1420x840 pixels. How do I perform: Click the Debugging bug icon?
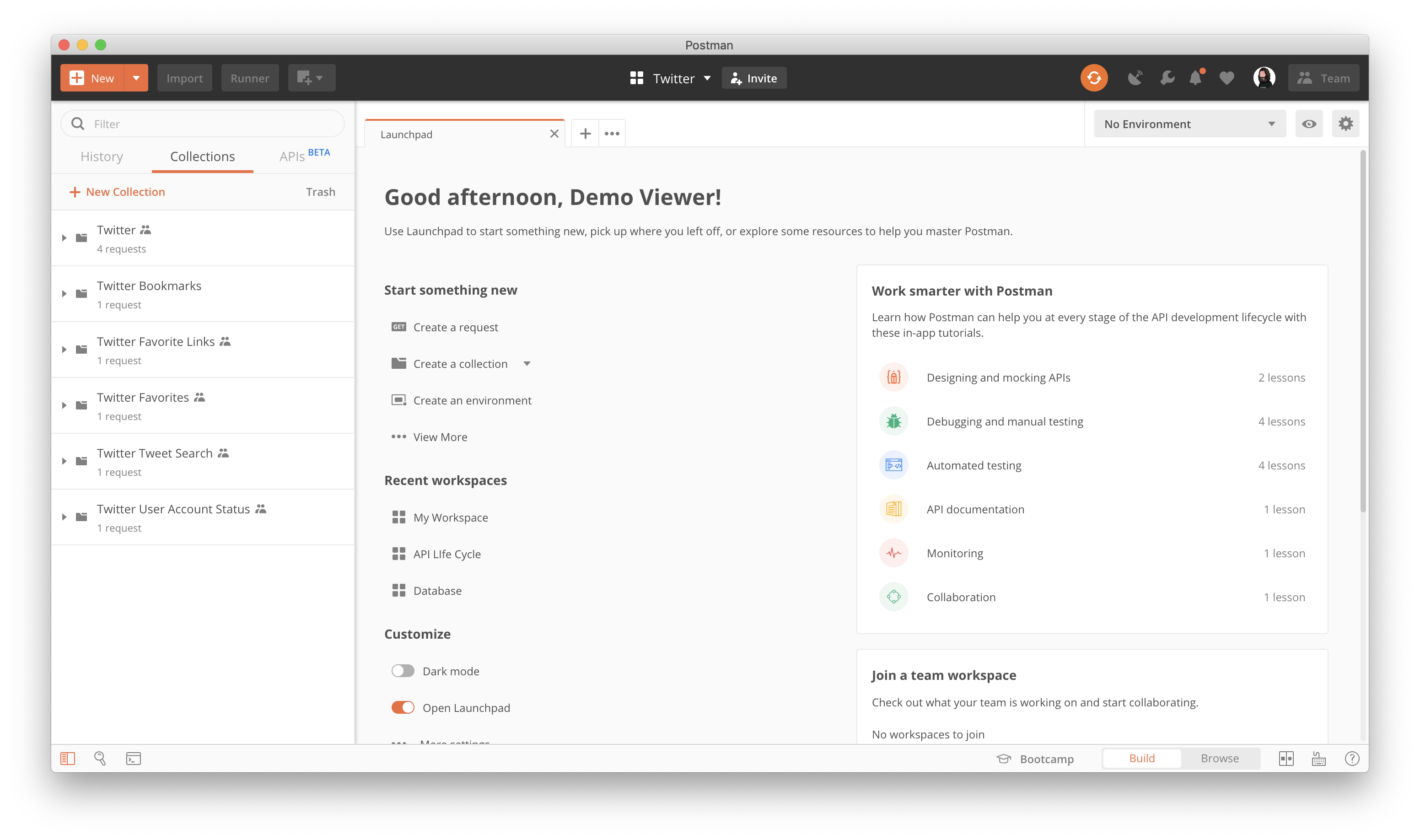[x=893, y=421]
